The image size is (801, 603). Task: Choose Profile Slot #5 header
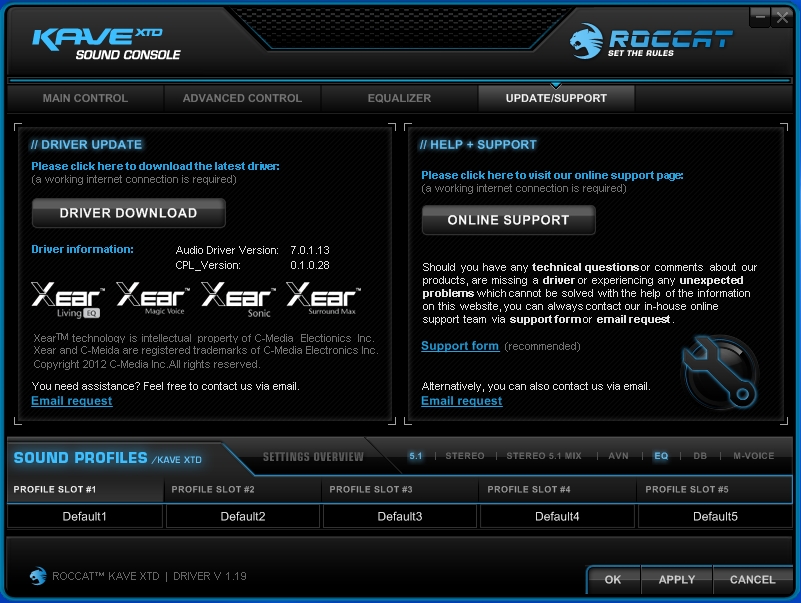point(716,490)
